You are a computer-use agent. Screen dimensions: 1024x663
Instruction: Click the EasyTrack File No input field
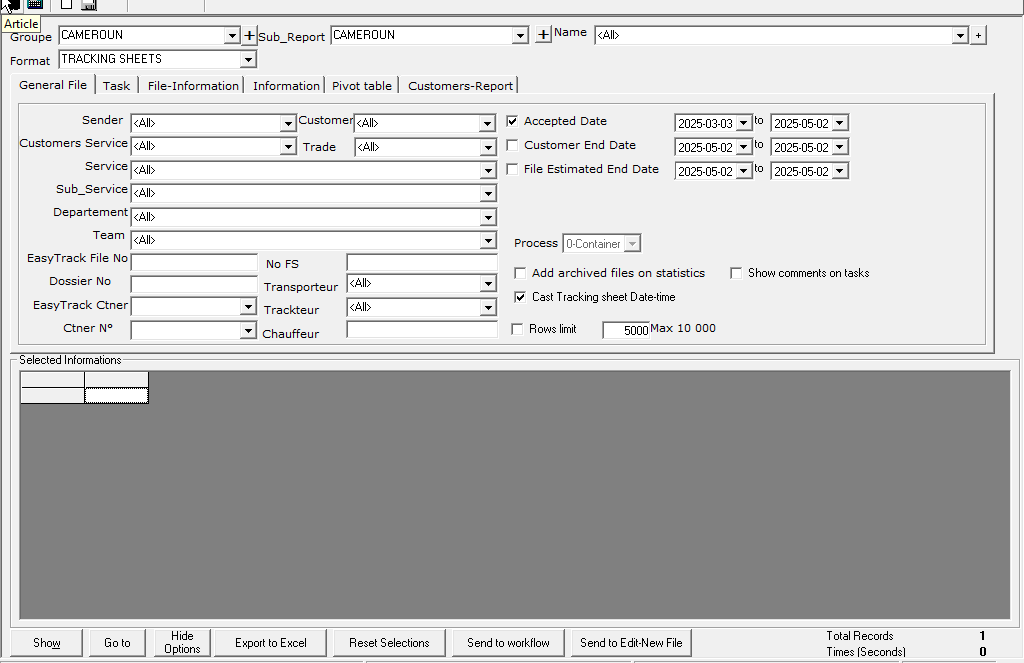pos(193,262)
